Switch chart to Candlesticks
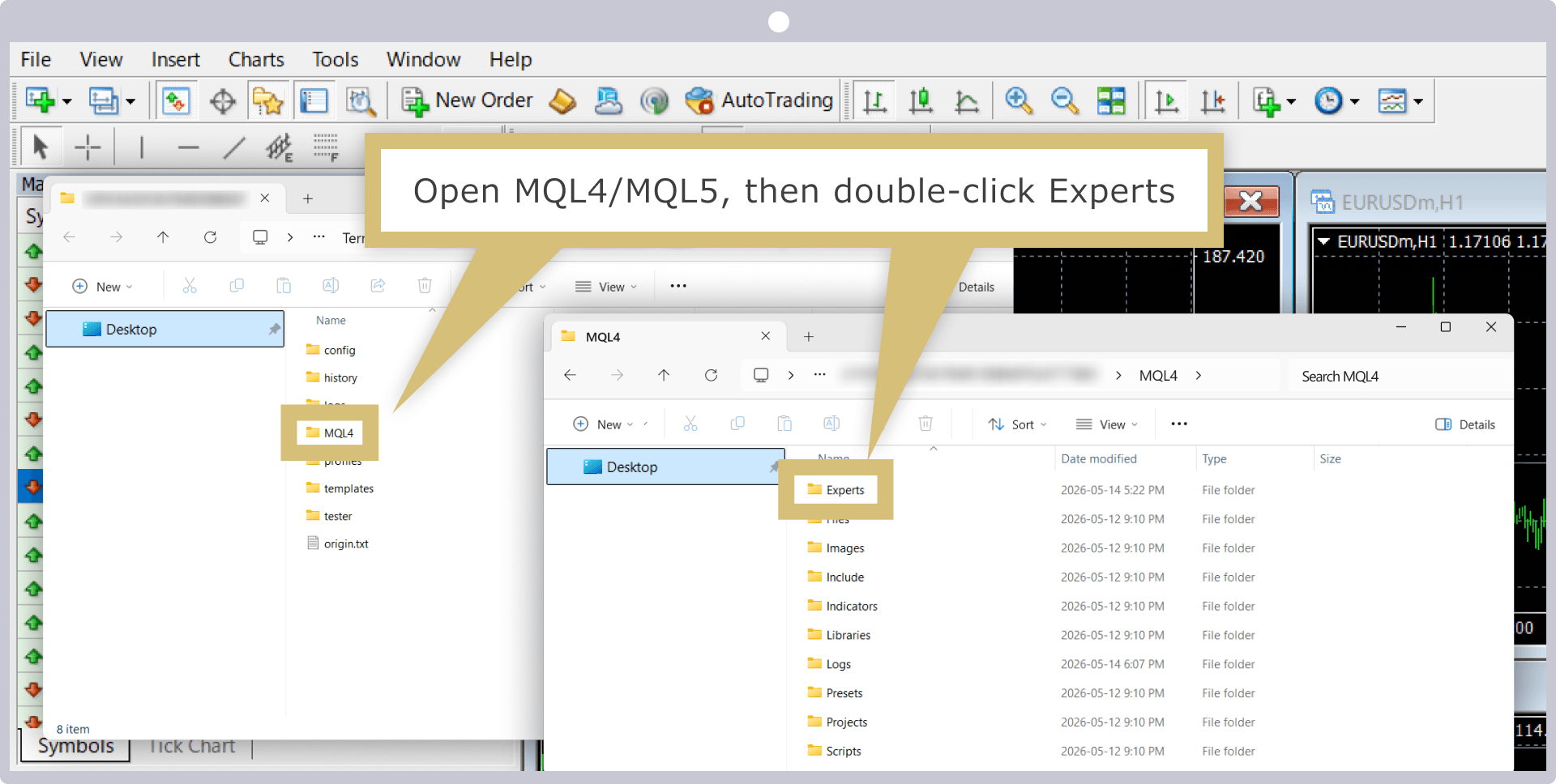This screenshot has width=1556, height=784. point(921,100)
